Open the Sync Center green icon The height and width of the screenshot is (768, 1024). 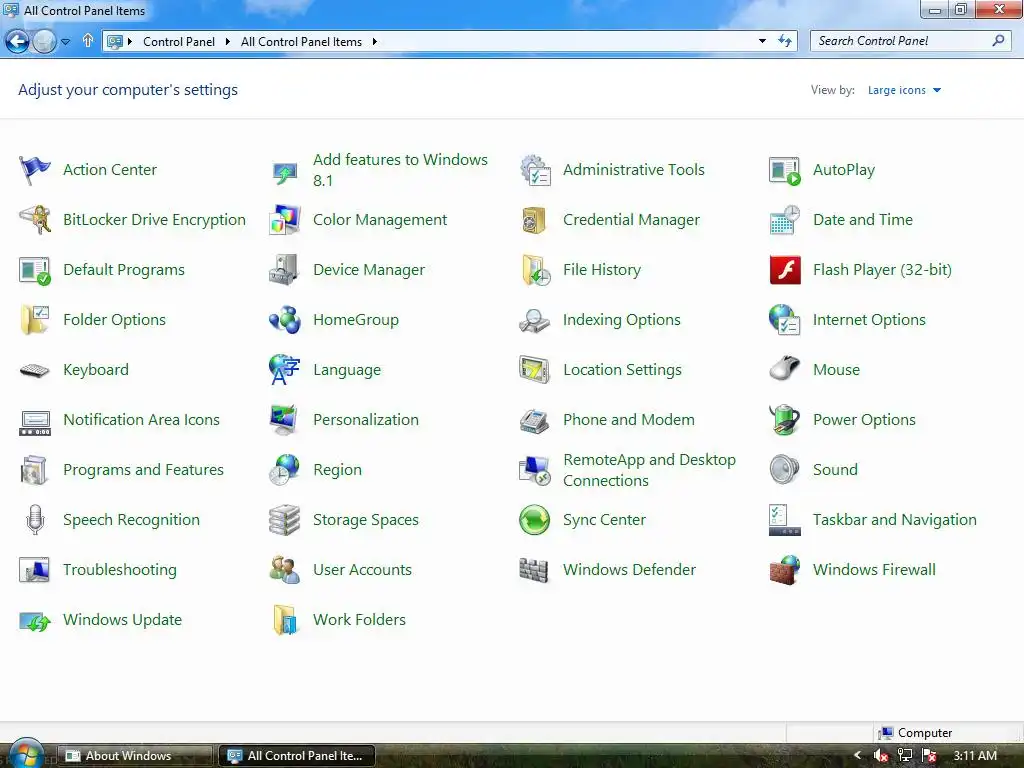[535, 520]
